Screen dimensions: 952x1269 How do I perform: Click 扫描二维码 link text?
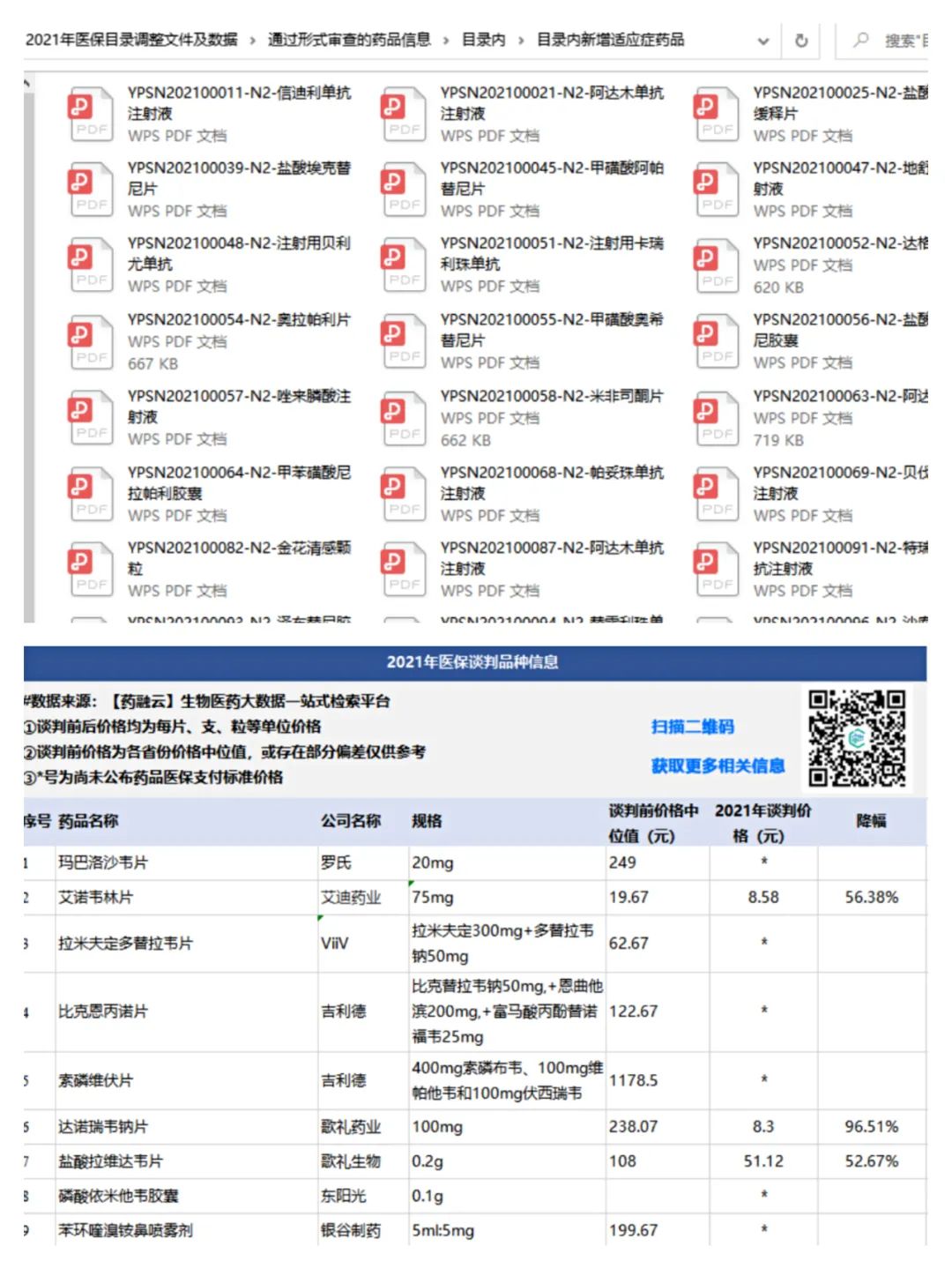point(692,727)
